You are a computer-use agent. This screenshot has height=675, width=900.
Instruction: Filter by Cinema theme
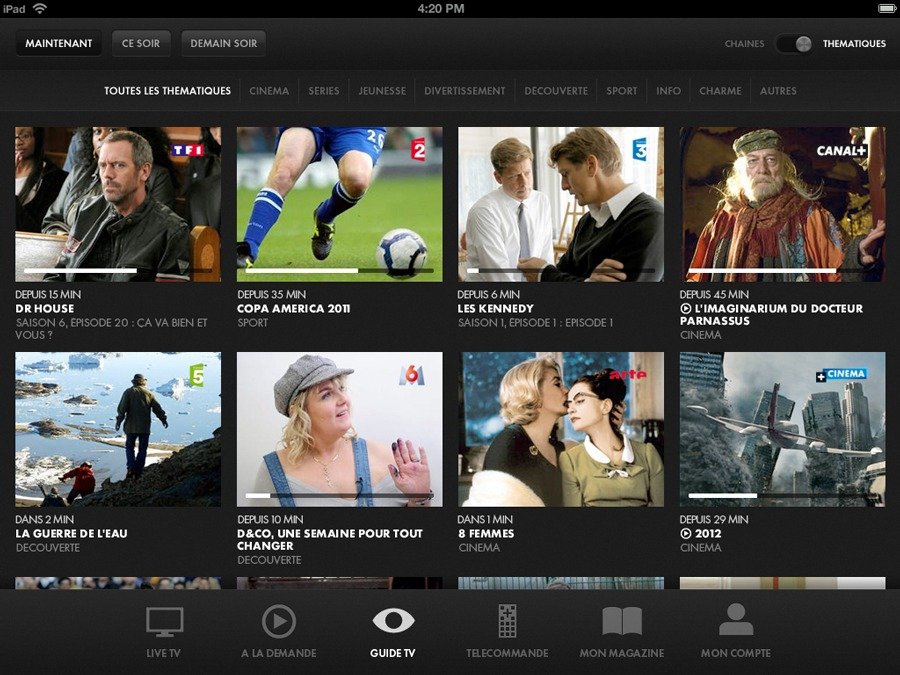point(269,91)
